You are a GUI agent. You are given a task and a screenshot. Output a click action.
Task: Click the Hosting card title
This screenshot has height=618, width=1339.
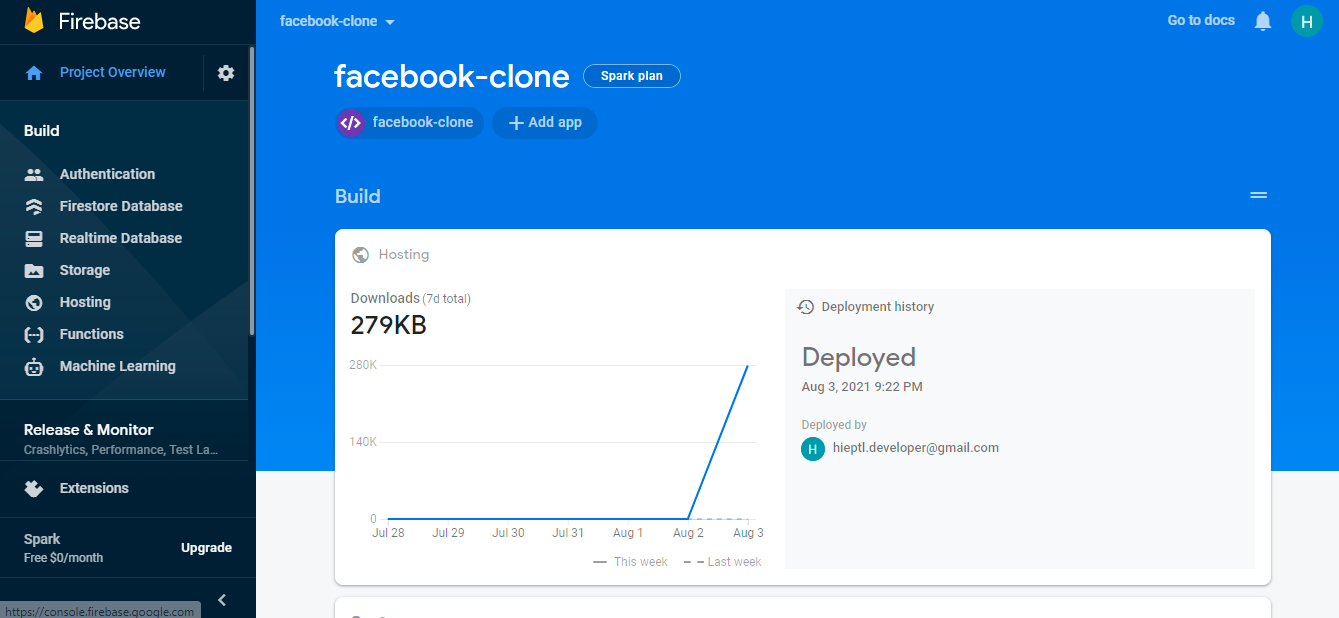[x=404, y=255]
